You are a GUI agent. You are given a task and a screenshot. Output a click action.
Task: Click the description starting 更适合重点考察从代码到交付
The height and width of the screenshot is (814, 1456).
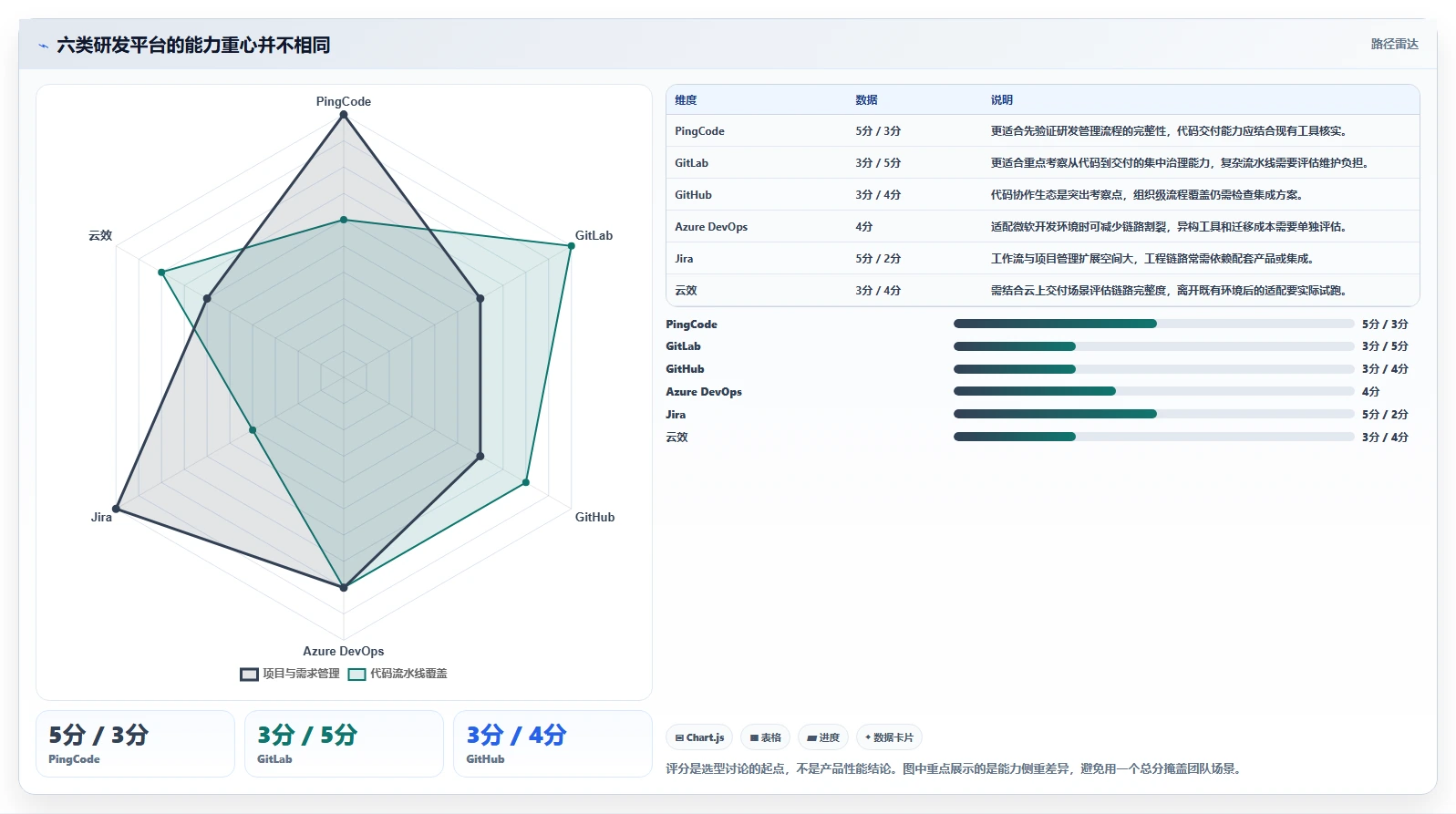(x=1180, y=163)
